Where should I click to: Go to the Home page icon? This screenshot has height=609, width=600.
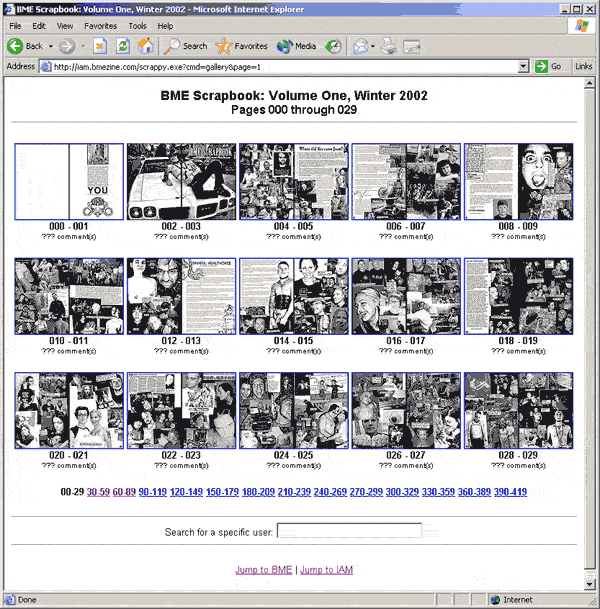(x=145, y=46)
